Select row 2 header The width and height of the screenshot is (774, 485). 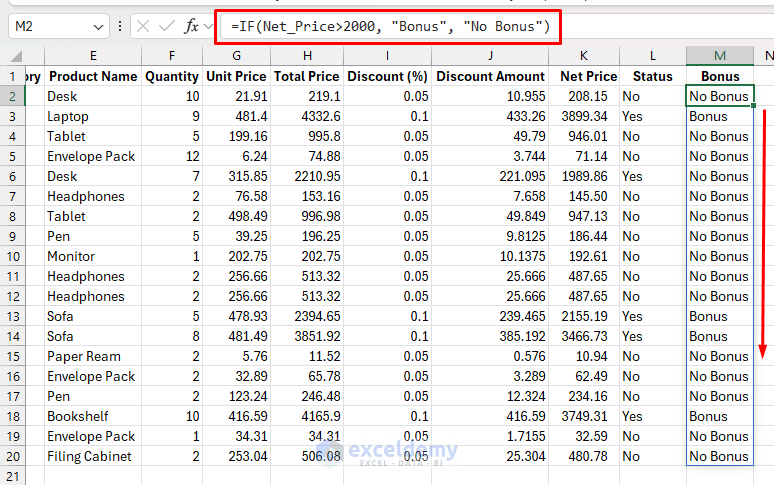(12, 96)
